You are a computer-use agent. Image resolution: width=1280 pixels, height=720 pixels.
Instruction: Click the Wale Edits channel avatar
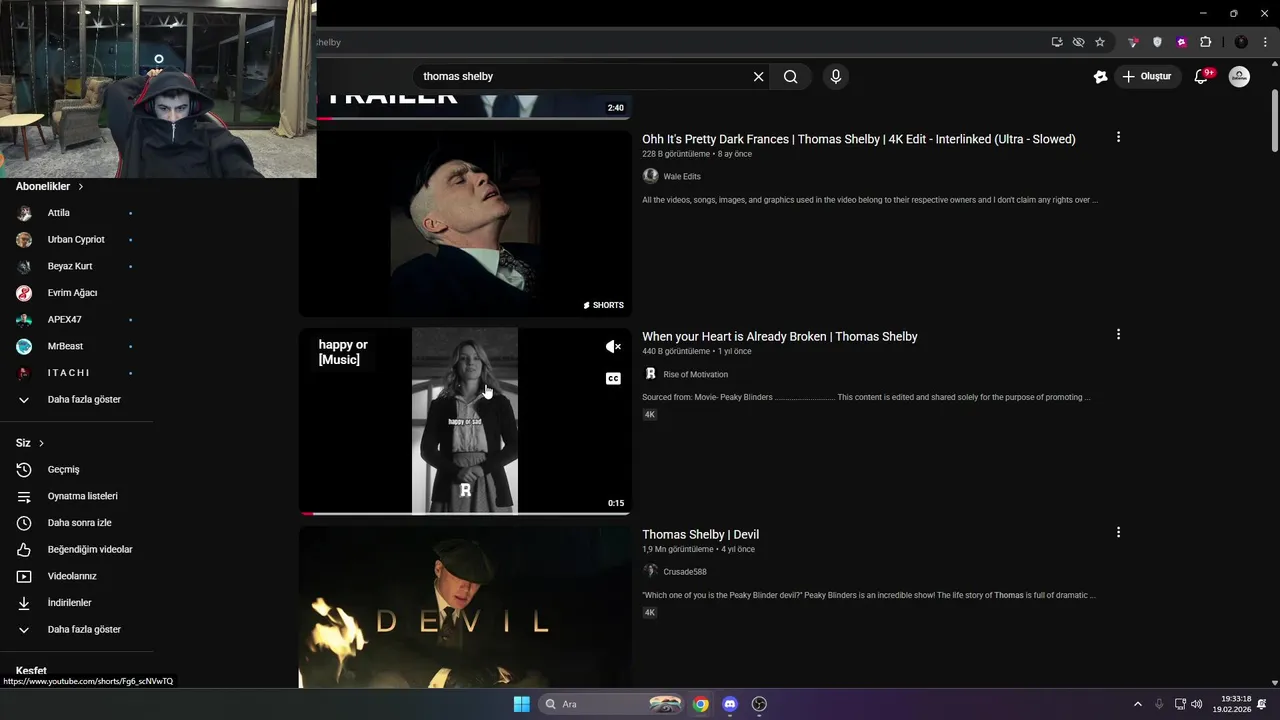tap(650, 176)
